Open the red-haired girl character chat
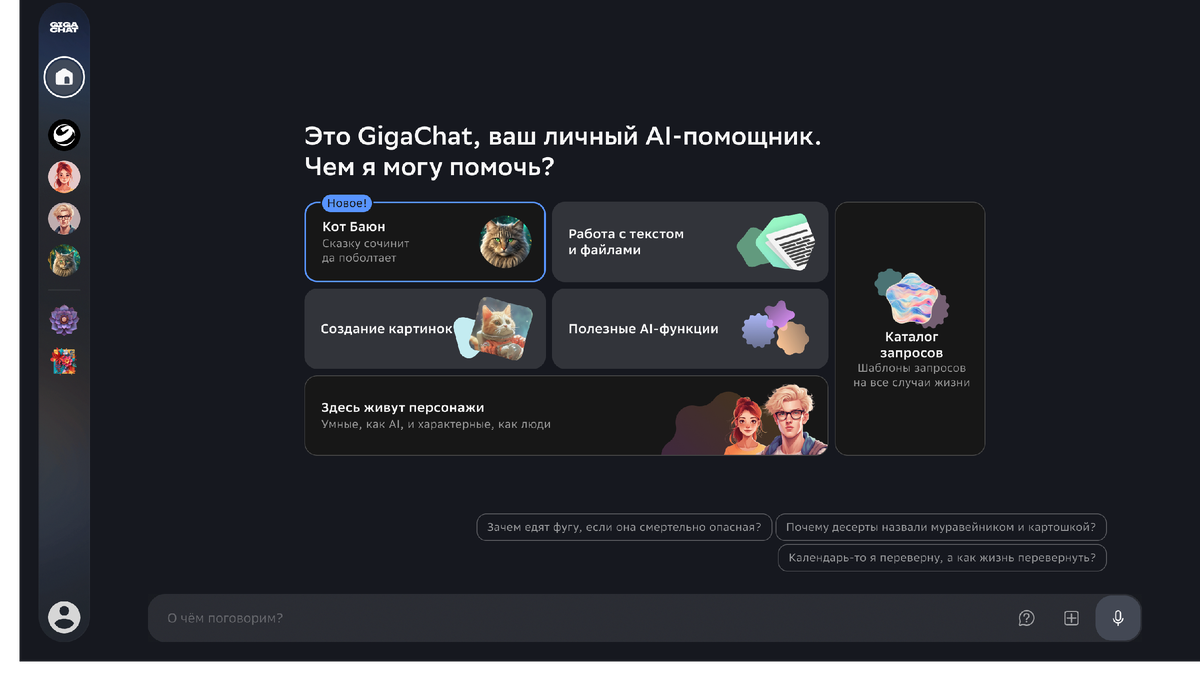Viewport: 1200px width, 684px height. coord(64,177)
